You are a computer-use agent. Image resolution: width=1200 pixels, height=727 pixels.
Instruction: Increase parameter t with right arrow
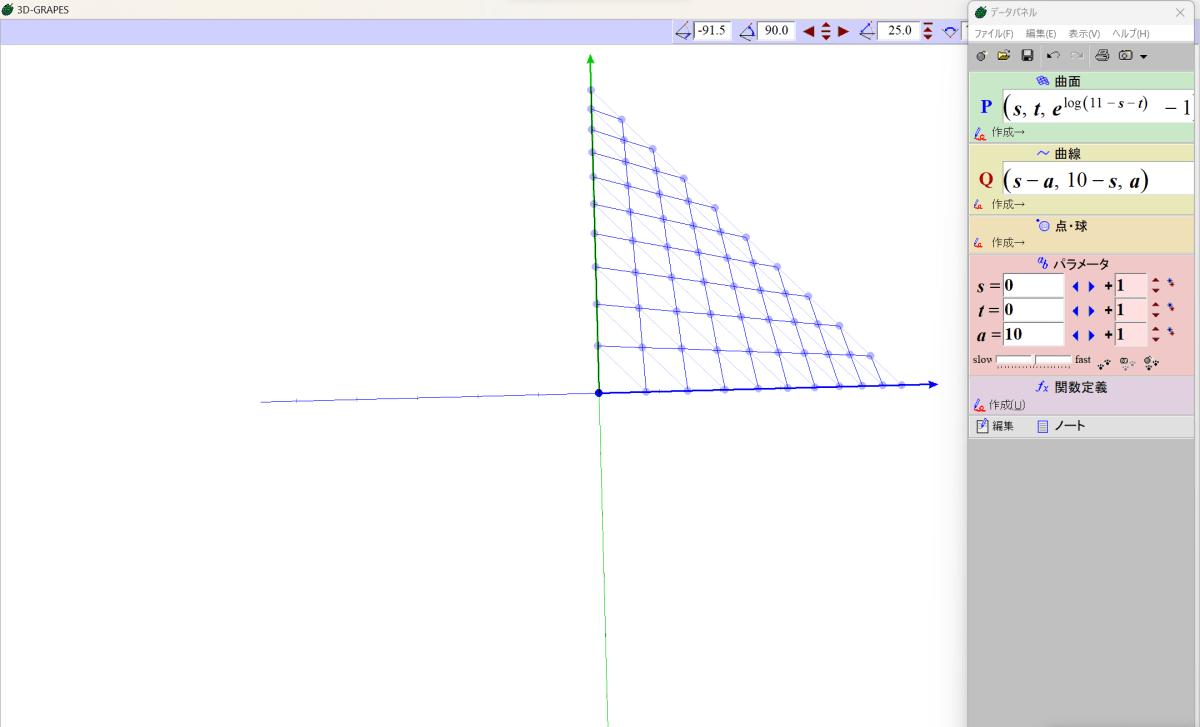1092,310
